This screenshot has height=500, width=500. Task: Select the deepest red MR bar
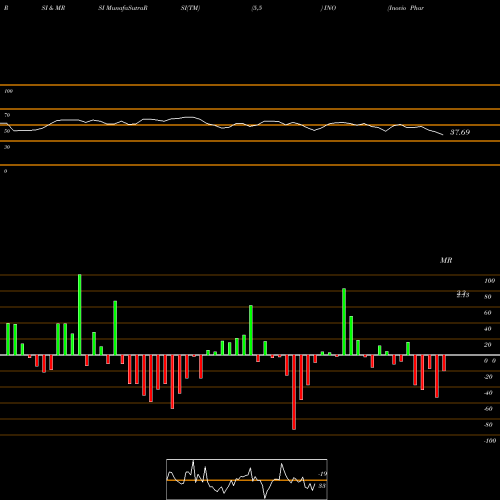click(294, 392)
